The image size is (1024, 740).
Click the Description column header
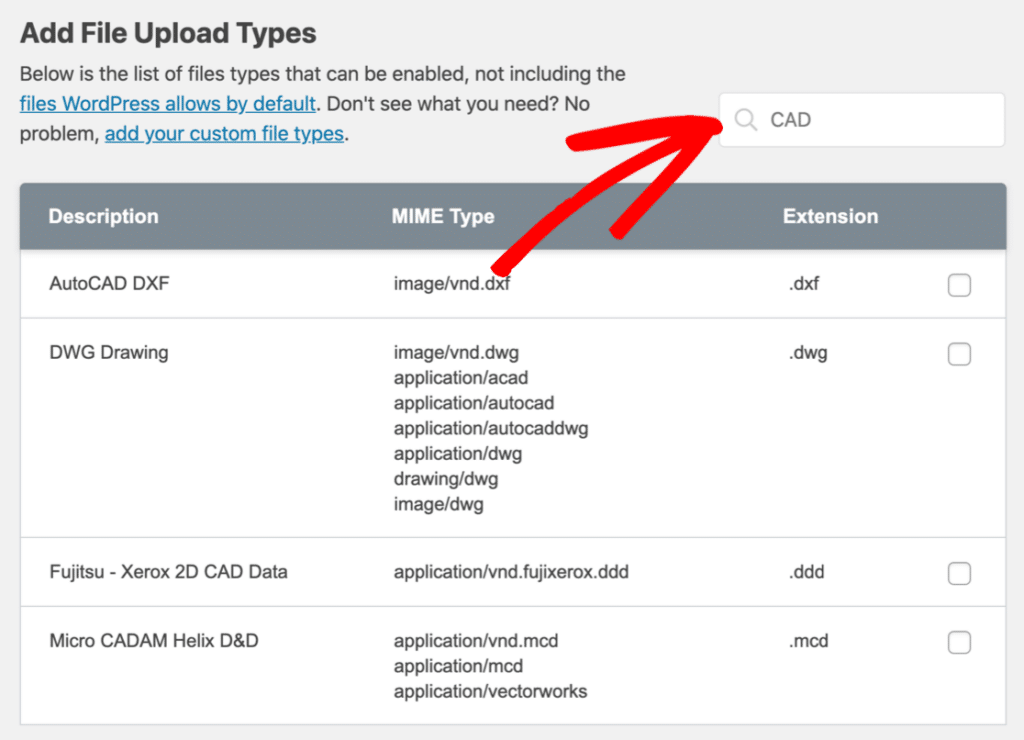pyautogui.click(x=104, y=216)
